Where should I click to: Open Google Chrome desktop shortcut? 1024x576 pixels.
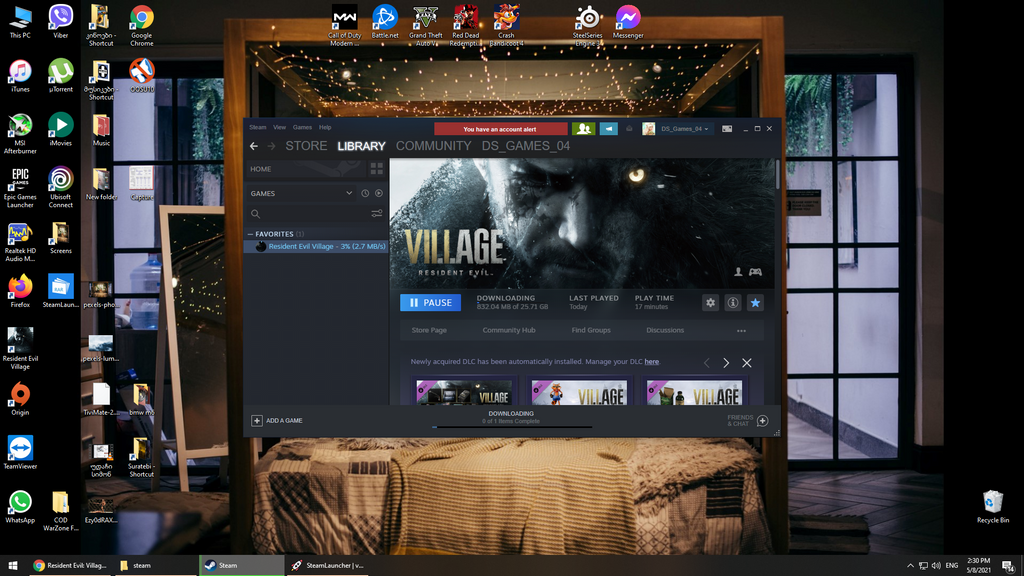tap(142, 26)
